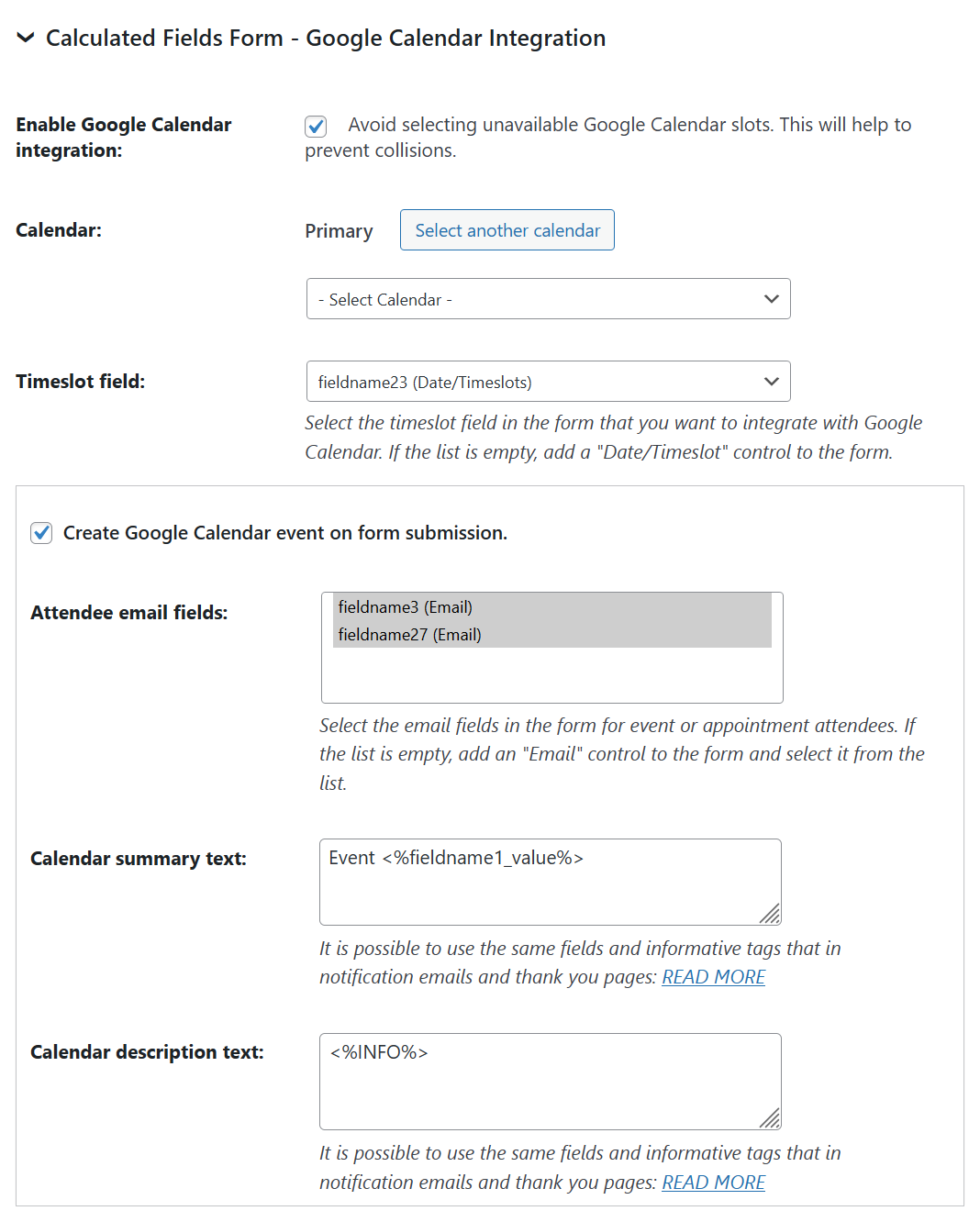Click the Select Calendar dropdown chevron arrow

pyautogui.click(x=771, y=299)
